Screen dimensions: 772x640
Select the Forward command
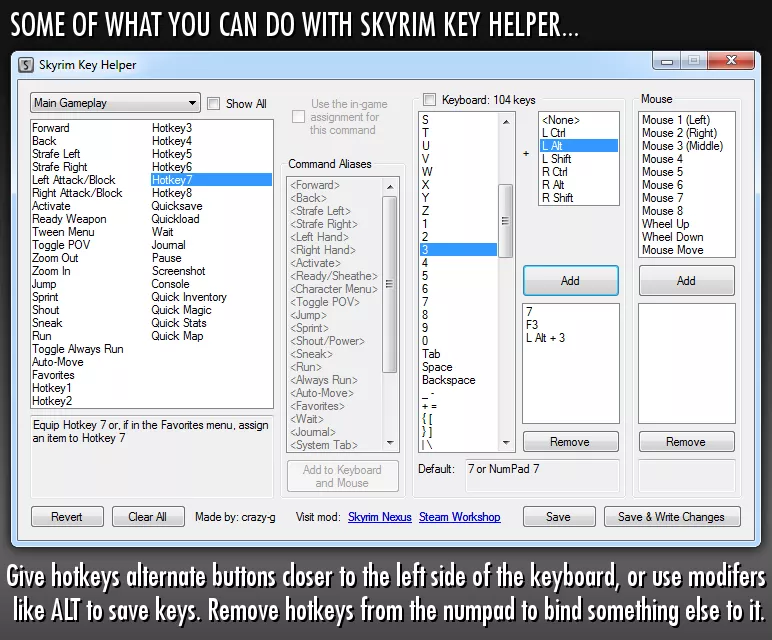point(51,128)
